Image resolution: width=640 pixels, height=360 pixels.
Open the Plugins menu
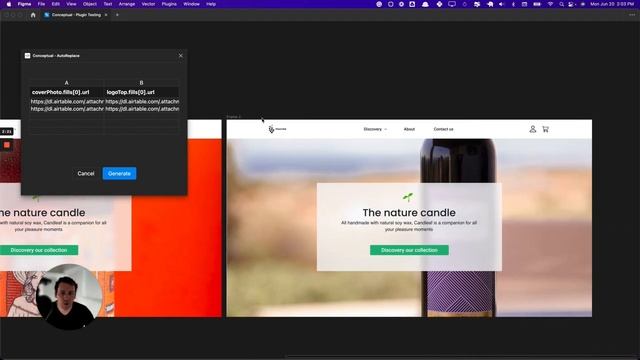tap(169, 4)
